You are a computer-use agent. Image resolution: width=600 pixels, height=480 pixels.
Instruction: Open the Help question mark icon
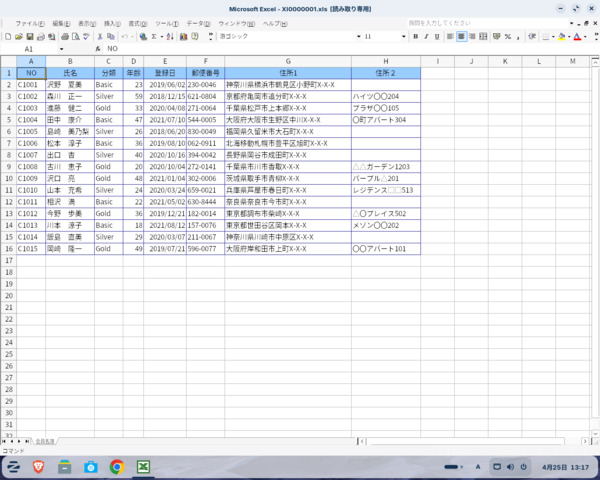click(x=195, y=37)
